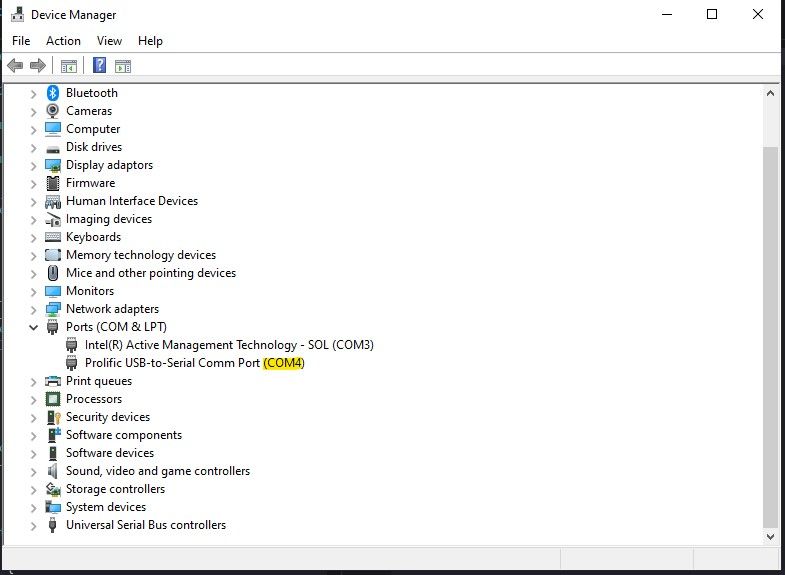Collapse the Ports (COM & LPT) chevron
785x575 pixels.
(x=33, y=328)
